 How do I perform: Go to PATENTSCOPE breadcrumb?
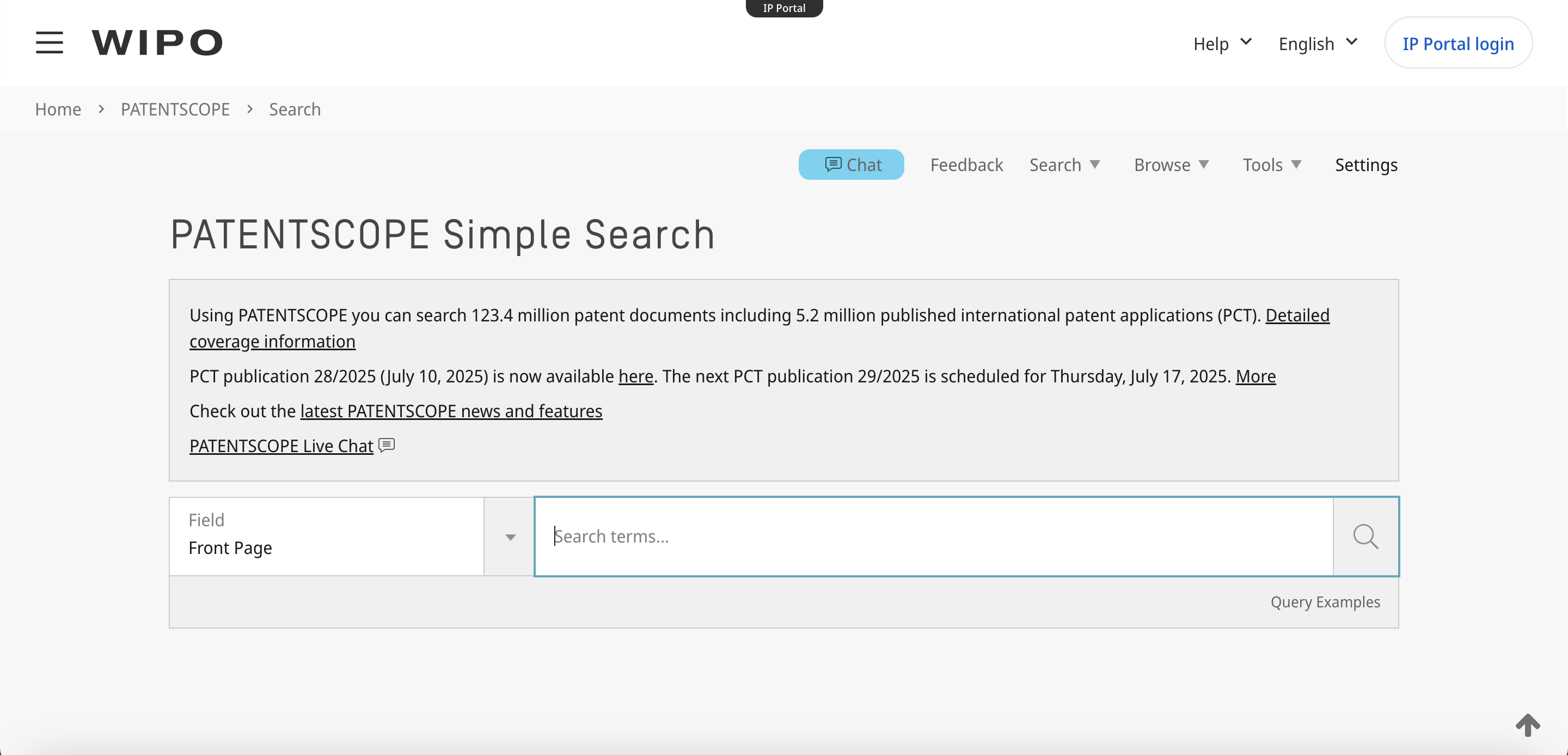click(175, 109)
